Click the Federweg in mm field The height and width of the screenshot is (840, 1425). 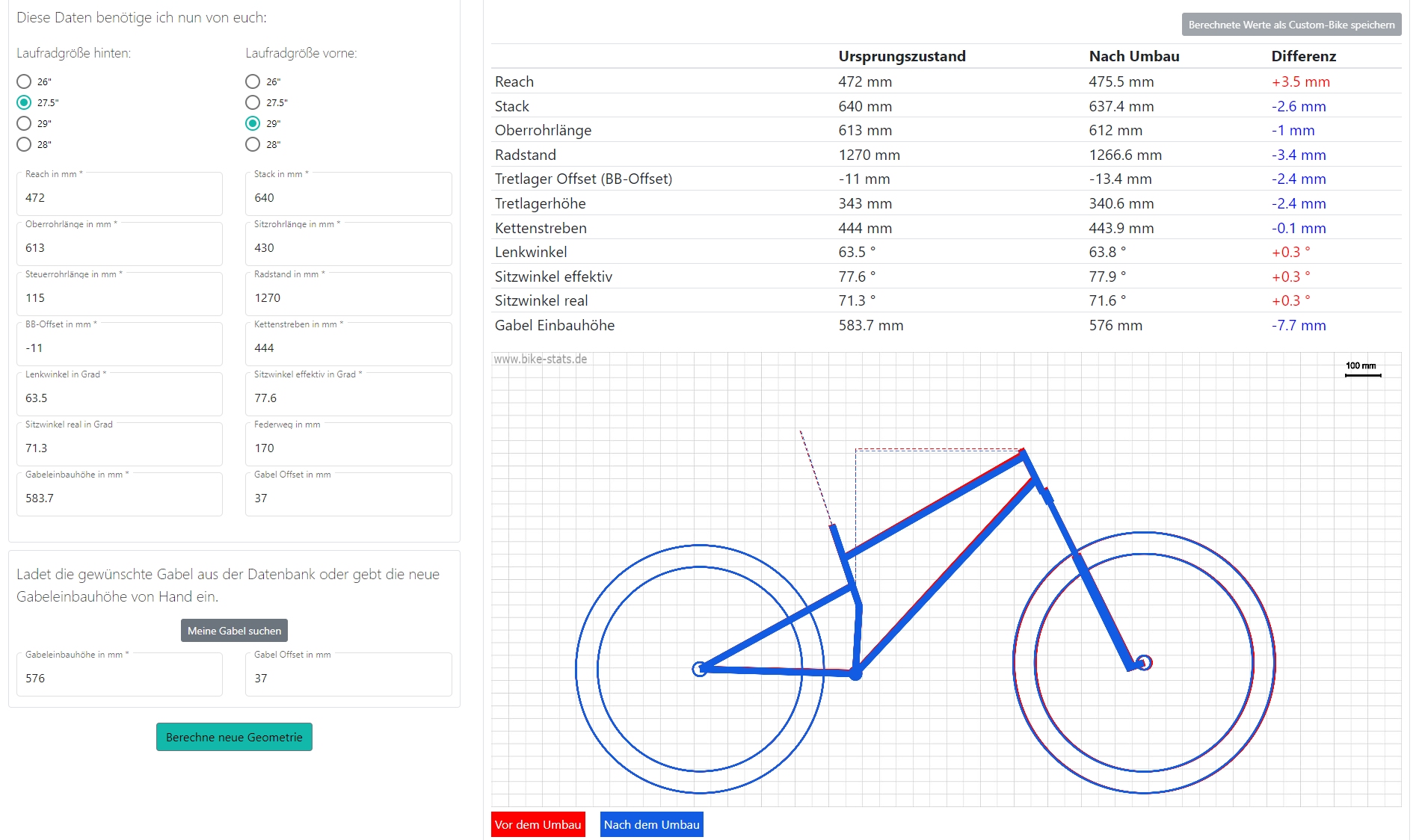click(x=348, y=448)
